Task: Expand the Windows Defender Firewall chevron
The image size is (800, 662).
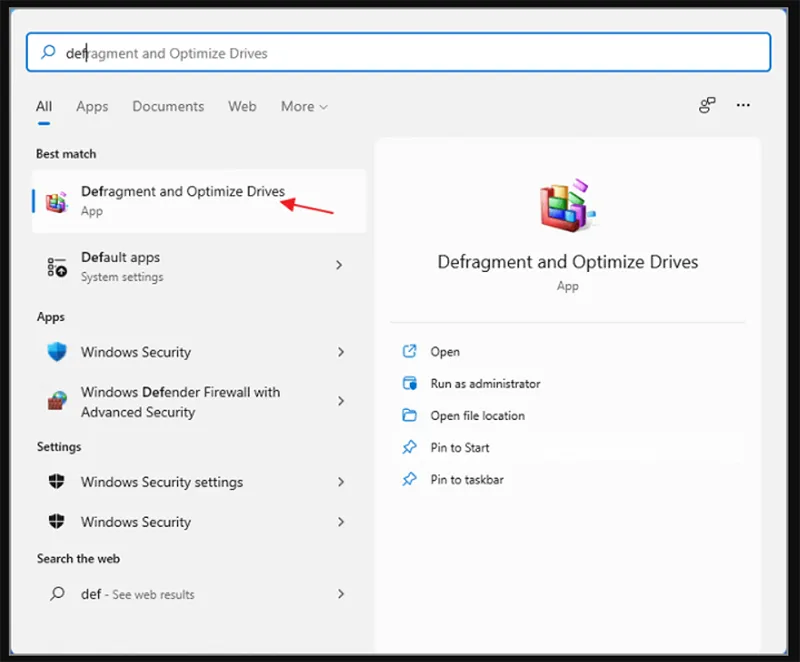Action: coord(340,401)
